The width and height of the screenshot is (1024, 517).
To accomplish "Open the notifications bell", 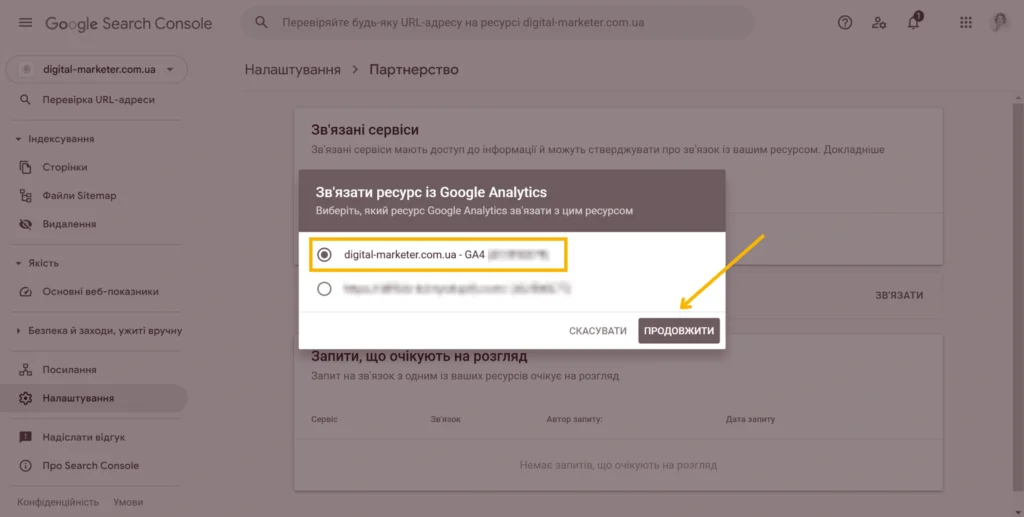I will pyautogui.click(x=914, y=22).
